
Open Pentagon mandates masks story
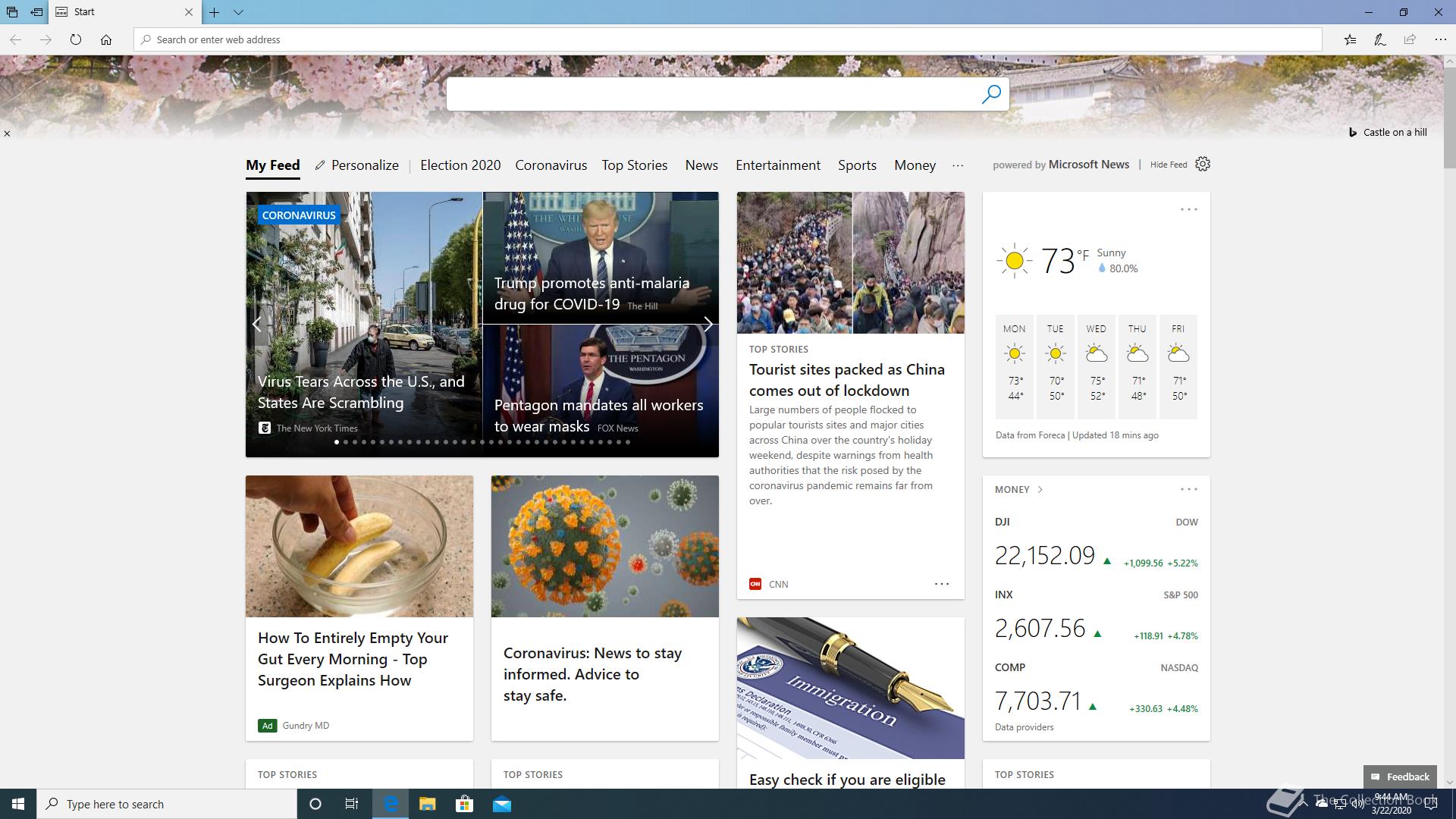pyautogui.click(x=599, y=416)
